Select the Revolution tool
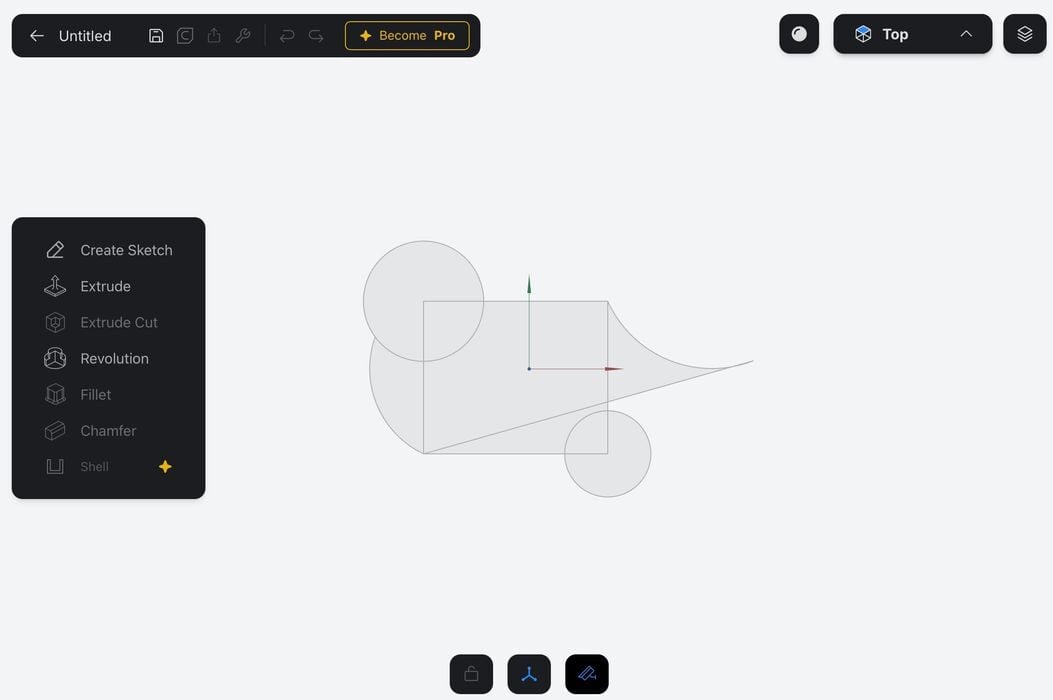Viewport: 1053px width, 700px height. (114, 358)
